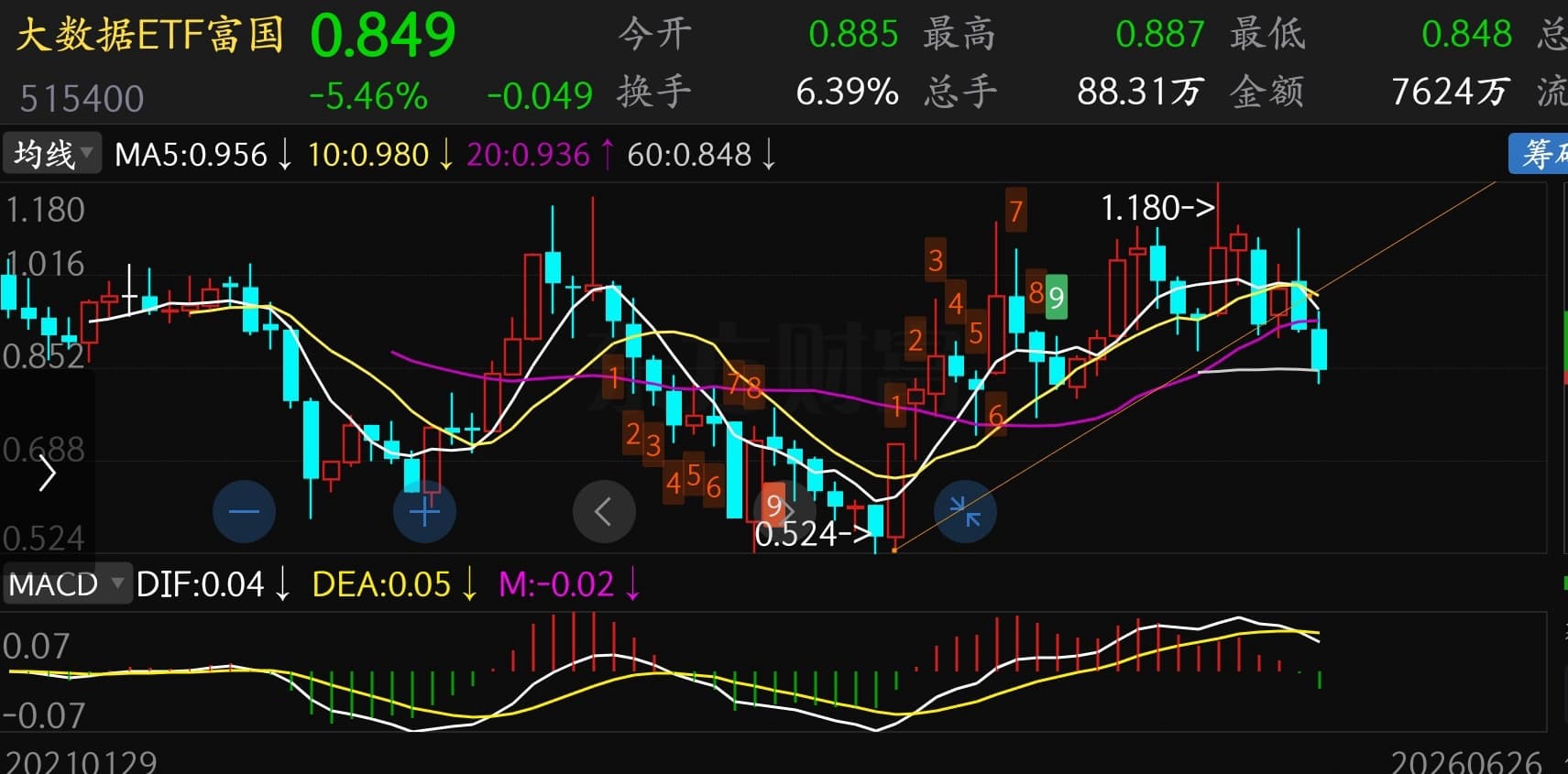Tap the collapse arrows circular button
This screenshot has width=1568, height=774.
[x=965, y=511]
